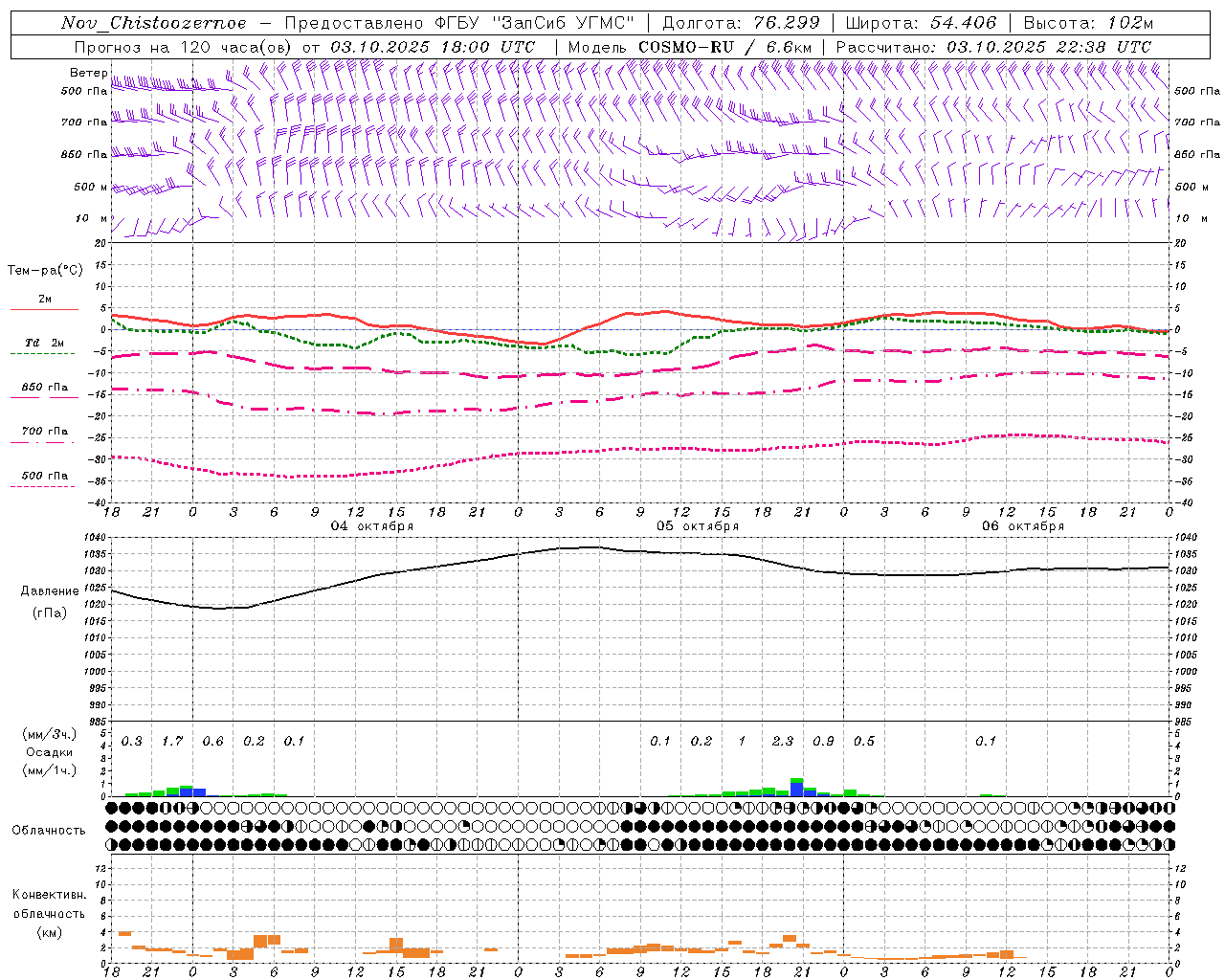The width and height of the screenshot is (1225, 980).
Task: Click the Nov_Chistoozernoe station title
Action: [x=153, y=23]
